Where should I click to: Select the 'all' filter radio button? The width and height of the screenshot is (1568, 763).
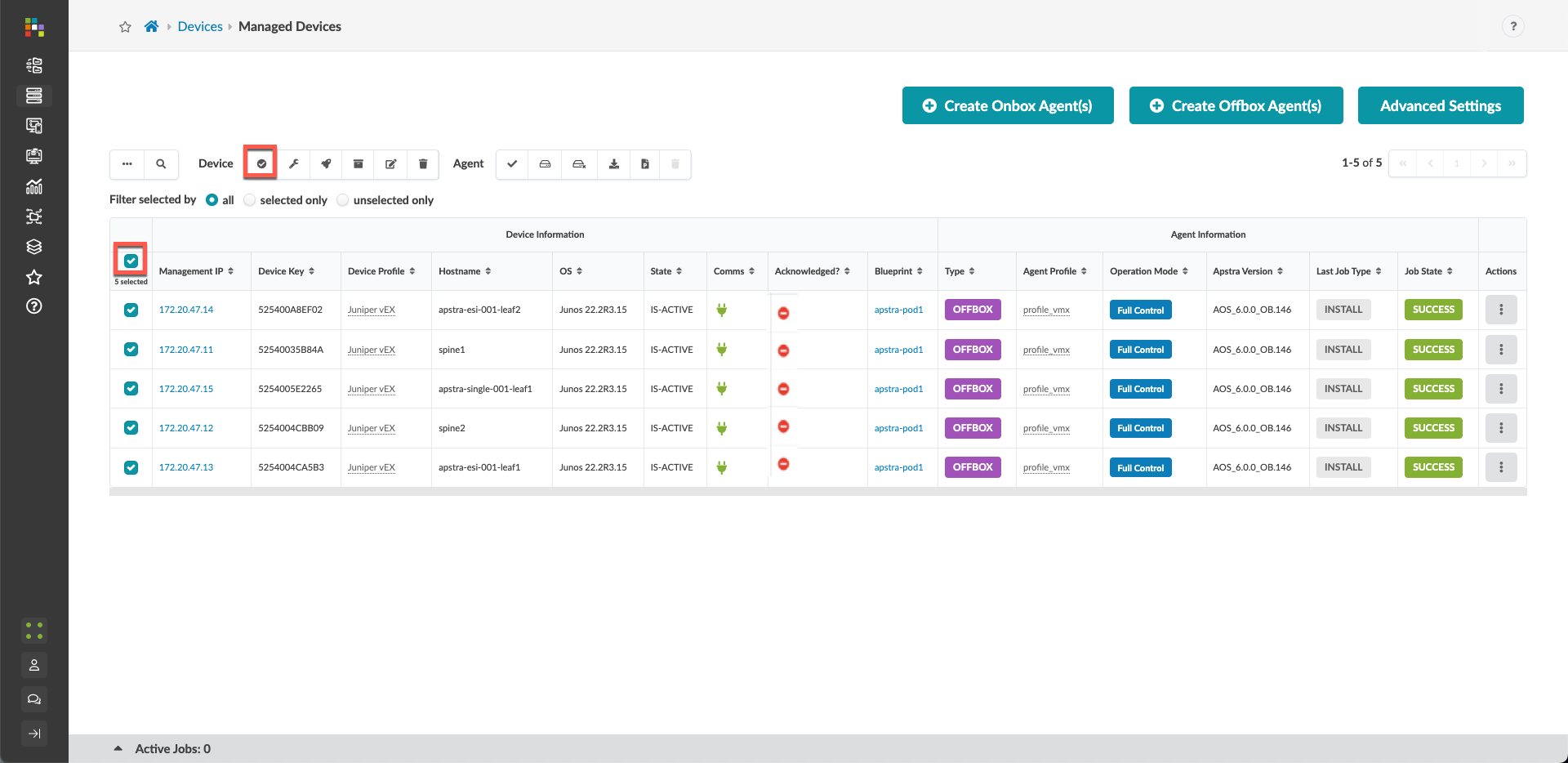(x=212, y=200)
